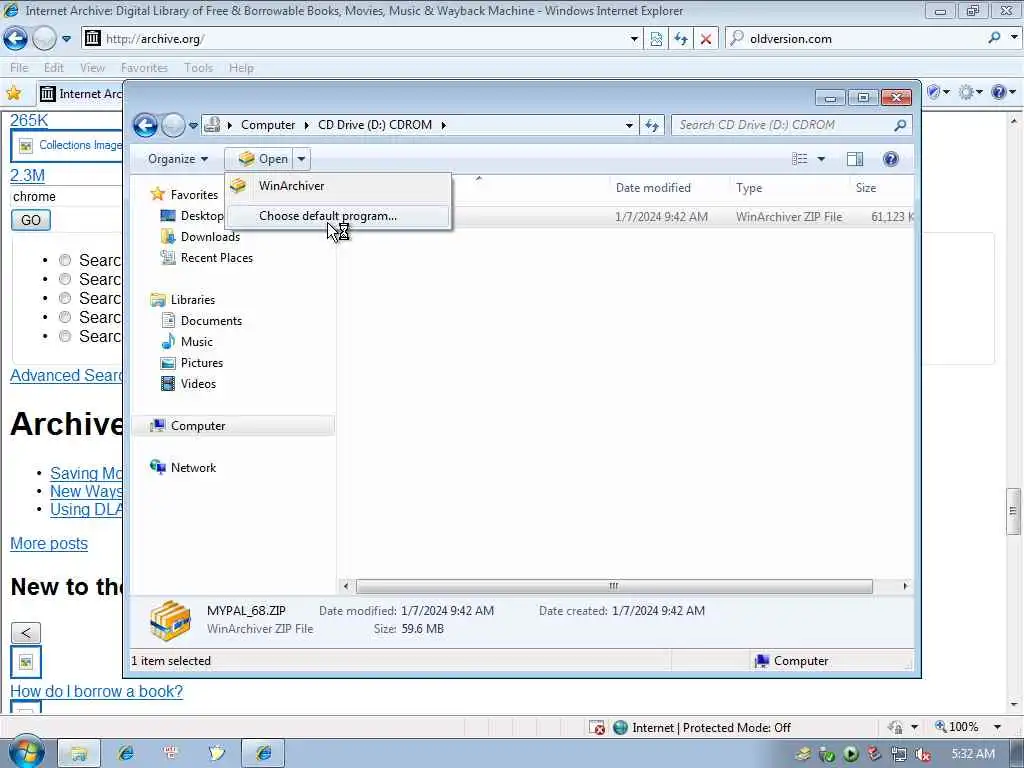Click the 2.3M link
Viewport: 1024px width, 768px height.
(x=27, y=175)
